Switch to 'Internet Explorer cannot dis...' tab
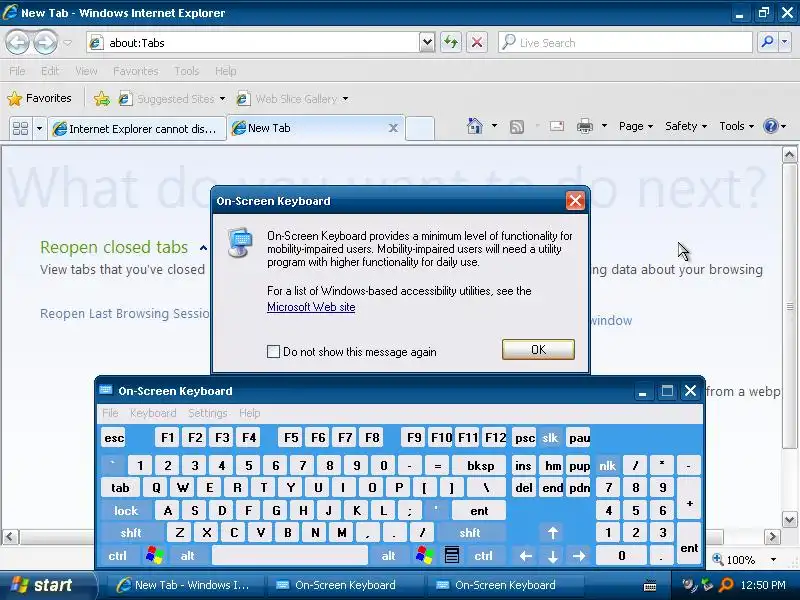Screen dimensions: 800x600 pyautogui.click(x=137, y=128)
